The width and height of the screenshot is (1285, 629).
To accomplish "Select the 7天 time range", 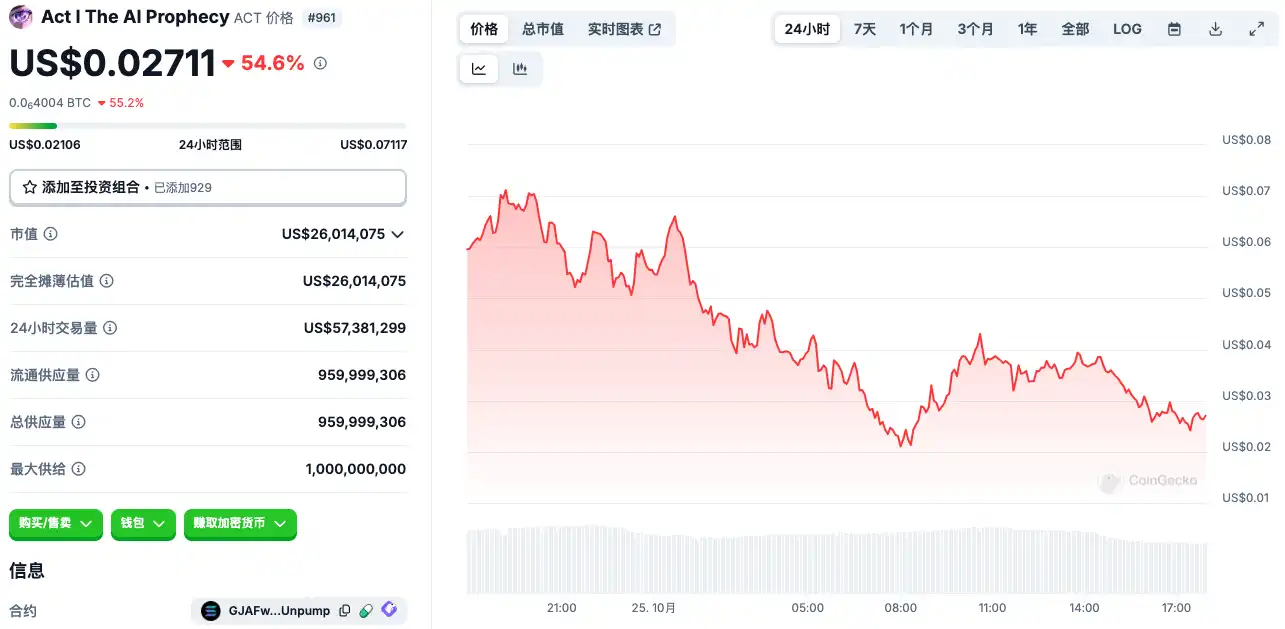I will tap(865, 29).
